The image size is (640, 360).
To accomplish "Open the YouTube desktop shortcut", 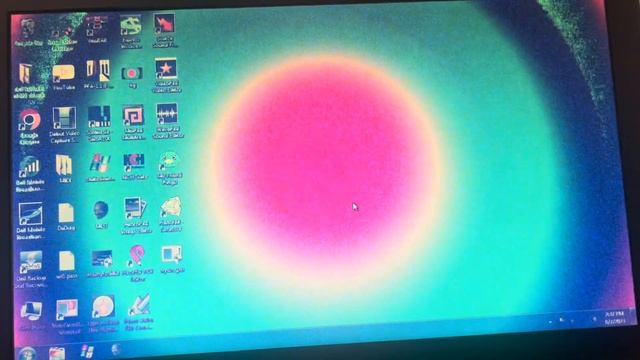I will pyautogui.click(x=64, y=77).
